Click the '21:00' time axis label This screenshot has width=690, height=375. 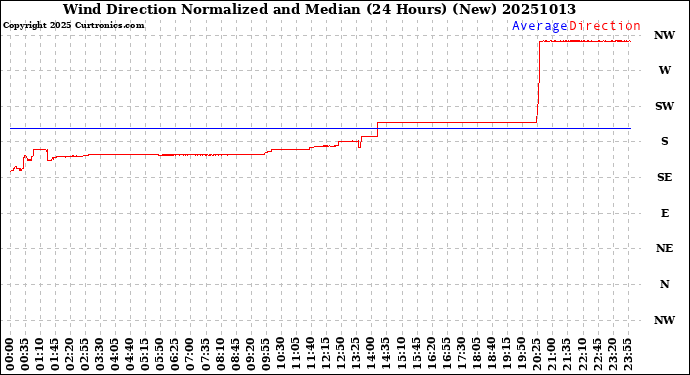[x=551, y=354]
